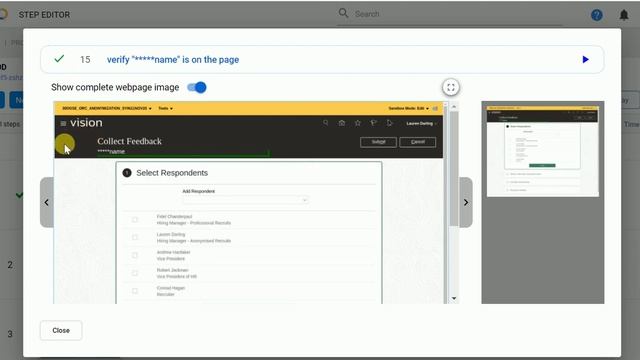
Task: Click the Submit button in Collect Feedback
Action: (x=378, y=142)
